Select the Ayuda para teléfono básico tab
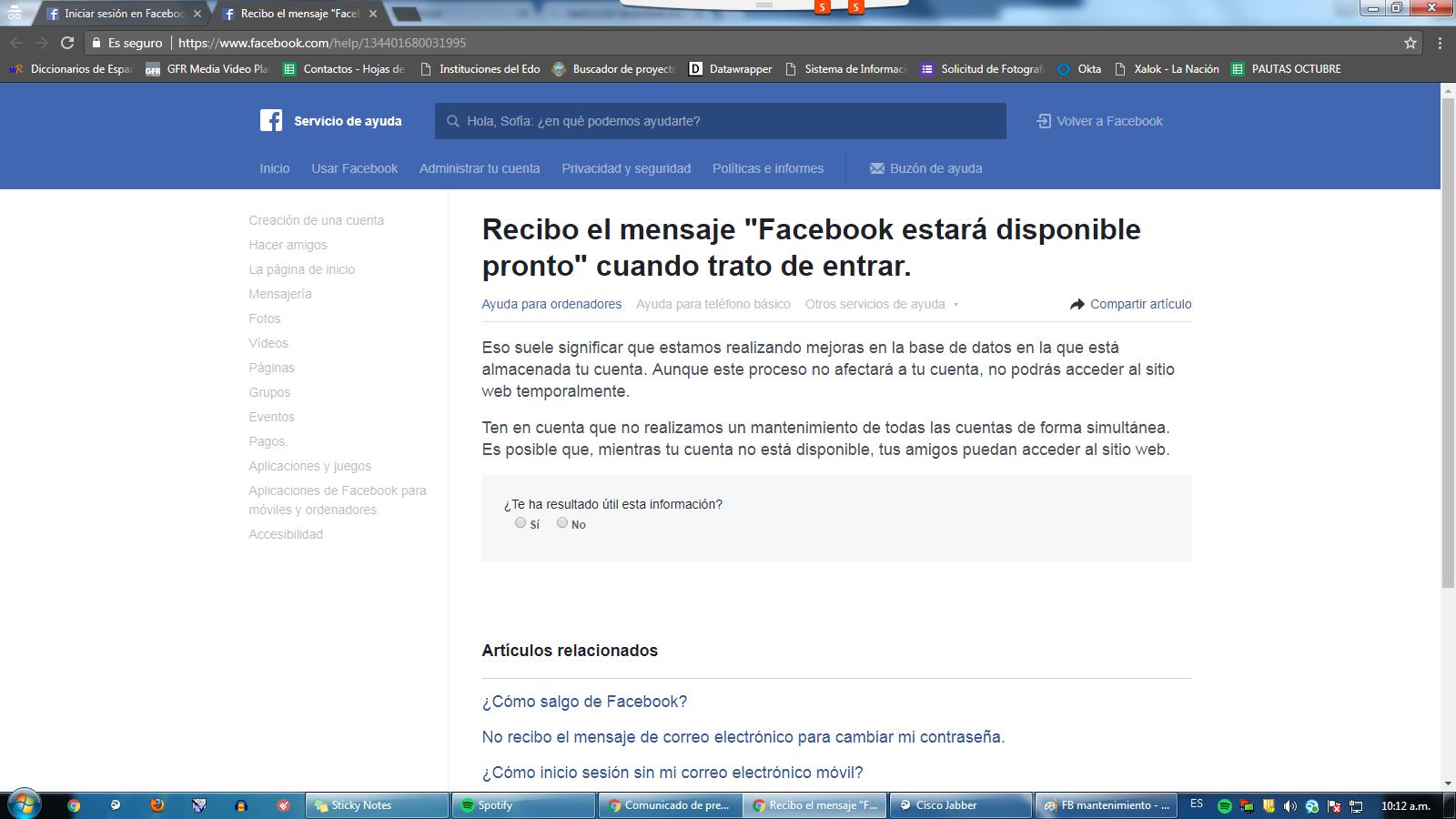1456x819 pixels. (713, 304)
